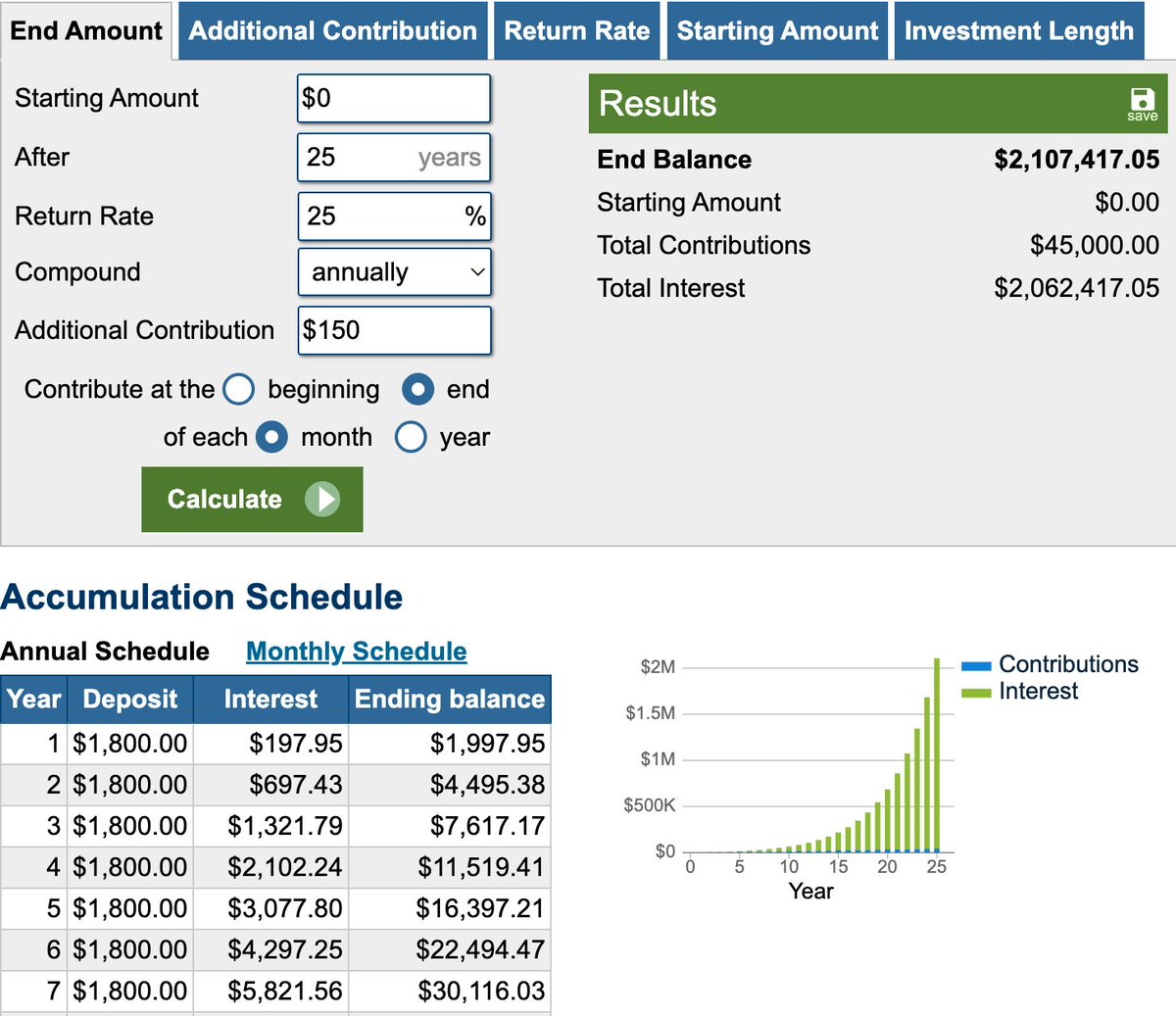The width and height of the screenshot is (1176, 1016).
Task: Click the End Balance label
Action: pos(674,160)
